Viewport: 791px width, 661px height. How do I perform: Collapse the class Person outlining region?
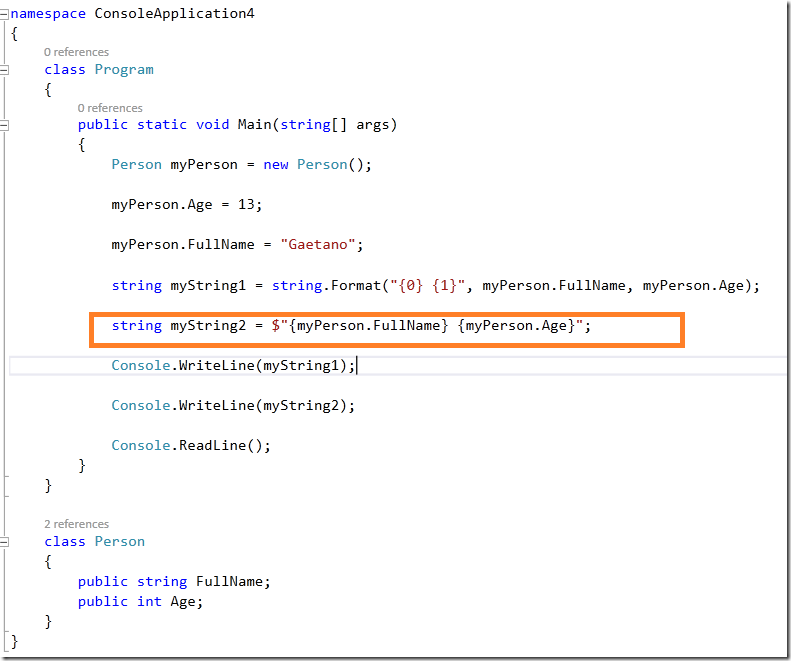point(5,541)
